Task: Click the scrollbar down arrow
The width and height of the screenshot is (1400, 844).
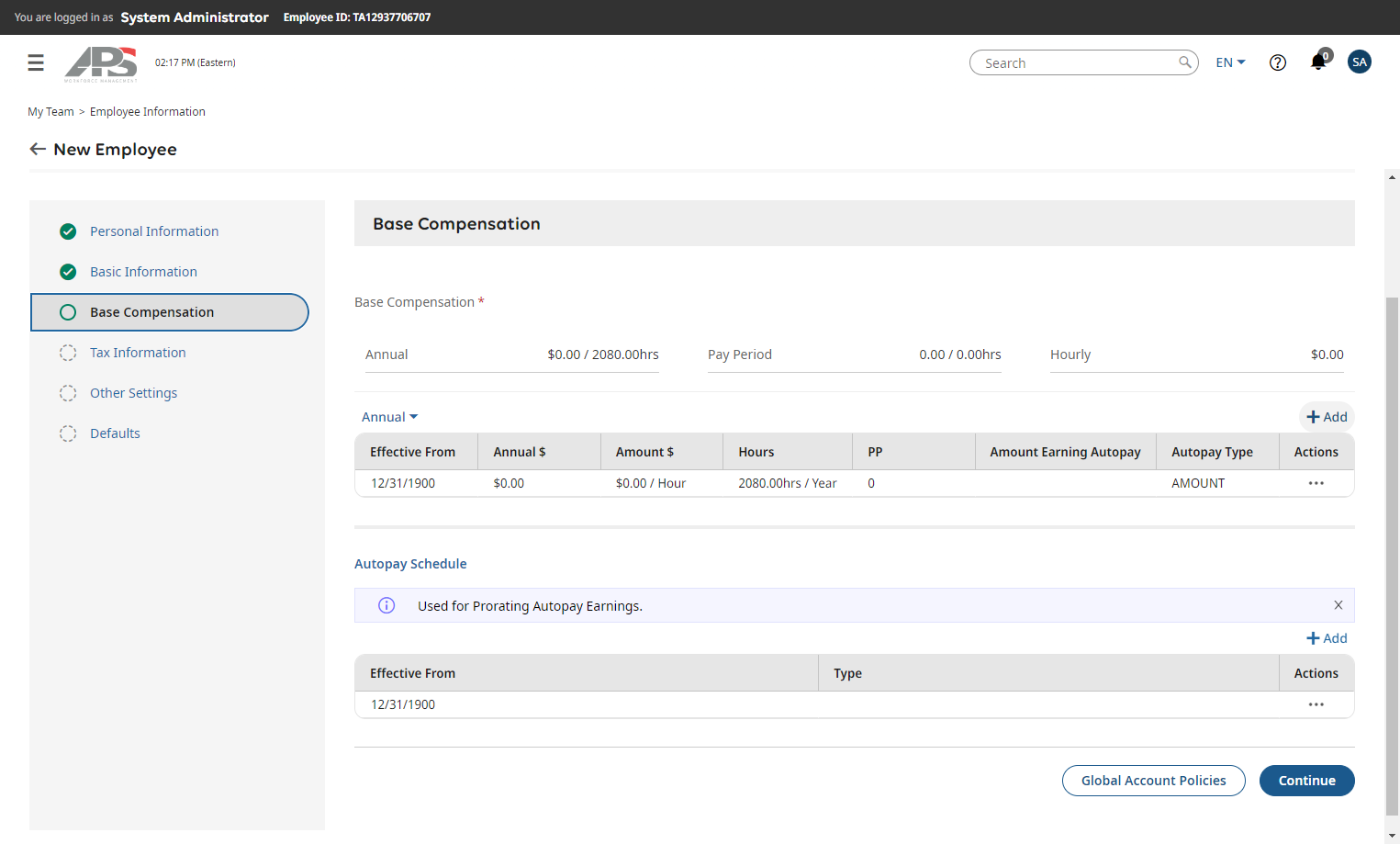Action: pos(1392,836)
